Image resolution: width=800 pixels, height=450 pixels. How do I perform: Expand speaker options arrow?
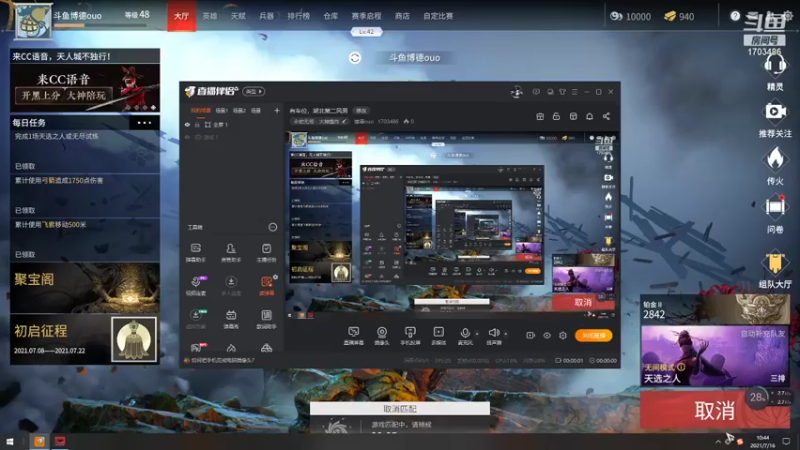click(506, 334)
